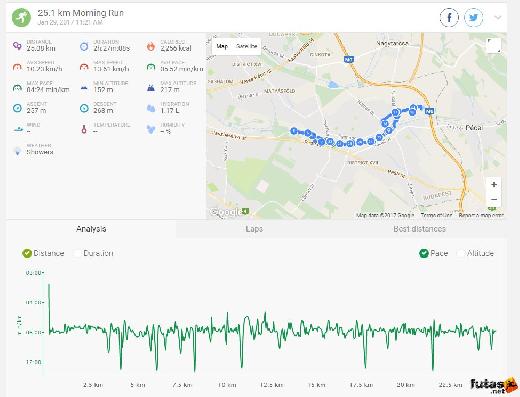Open the Report a map error link
The image size is (520, 397).
point(481,215)
